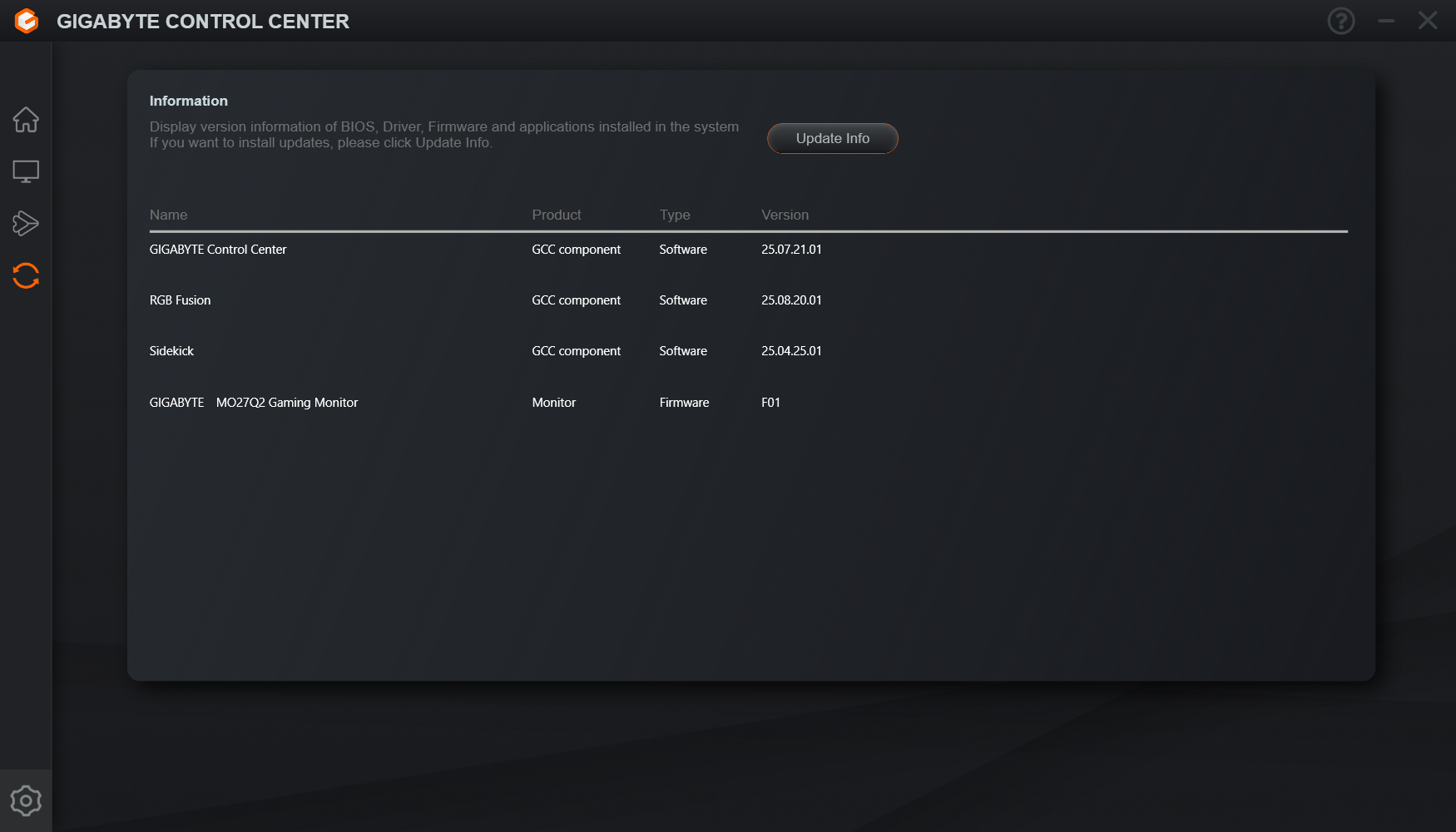Open settings gear in sidebar
Viewport: 1456px width, 832px height.
(x=26, y=800)
